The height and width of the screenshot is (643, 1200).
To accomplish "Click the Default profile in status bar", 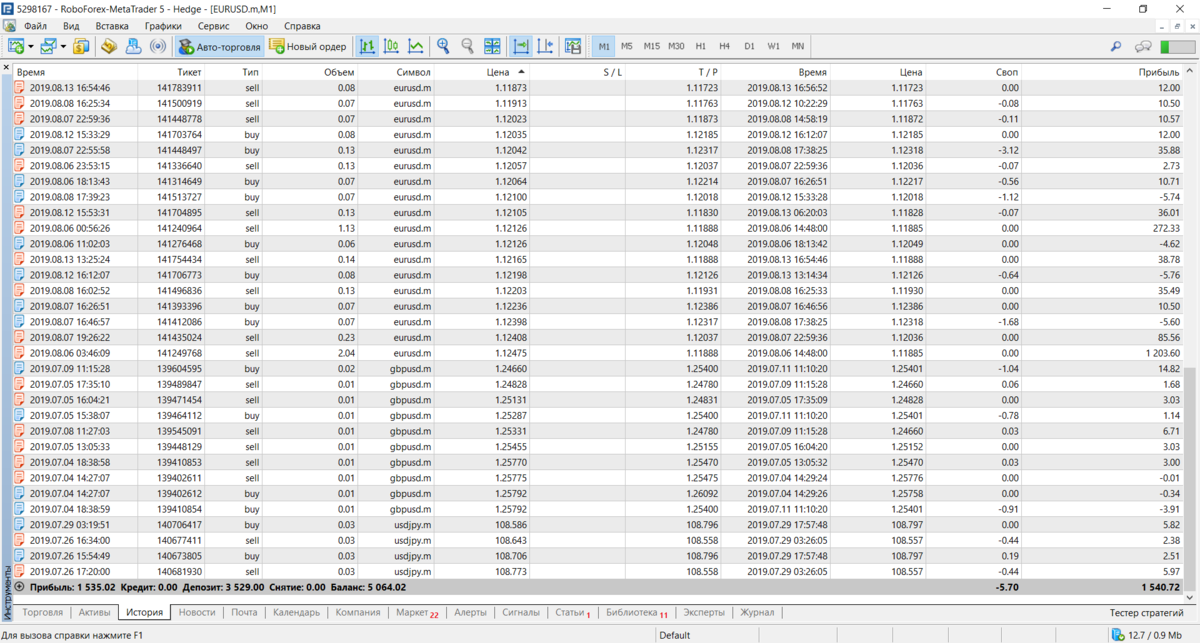I will pyautogui.click(x=675, y=634).
